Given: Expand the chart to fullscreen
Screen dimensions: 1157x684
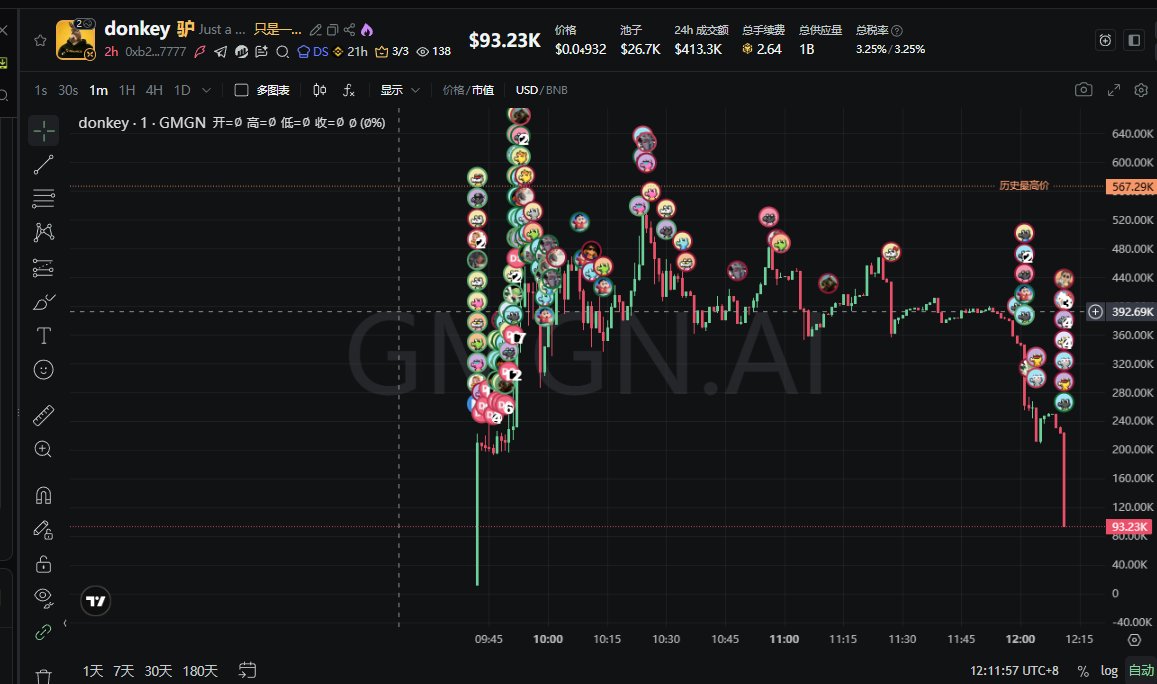Looking at the screenshot, I should tap(1113, 90).
